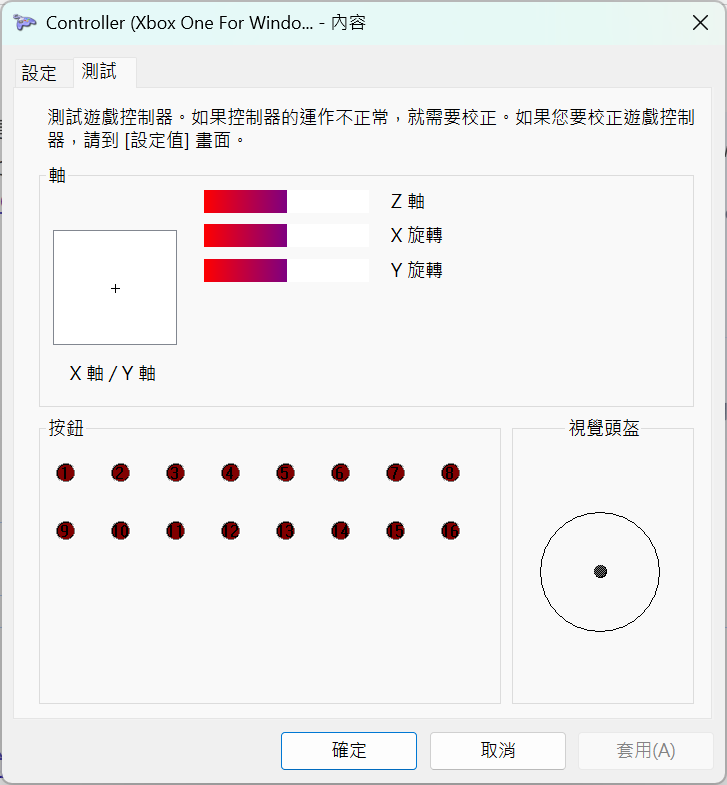Image resolution: width=727 pixels, height=785 pixels.
Task: Click the Y 旋轉 rotation bar
Action: coord(286,270)
